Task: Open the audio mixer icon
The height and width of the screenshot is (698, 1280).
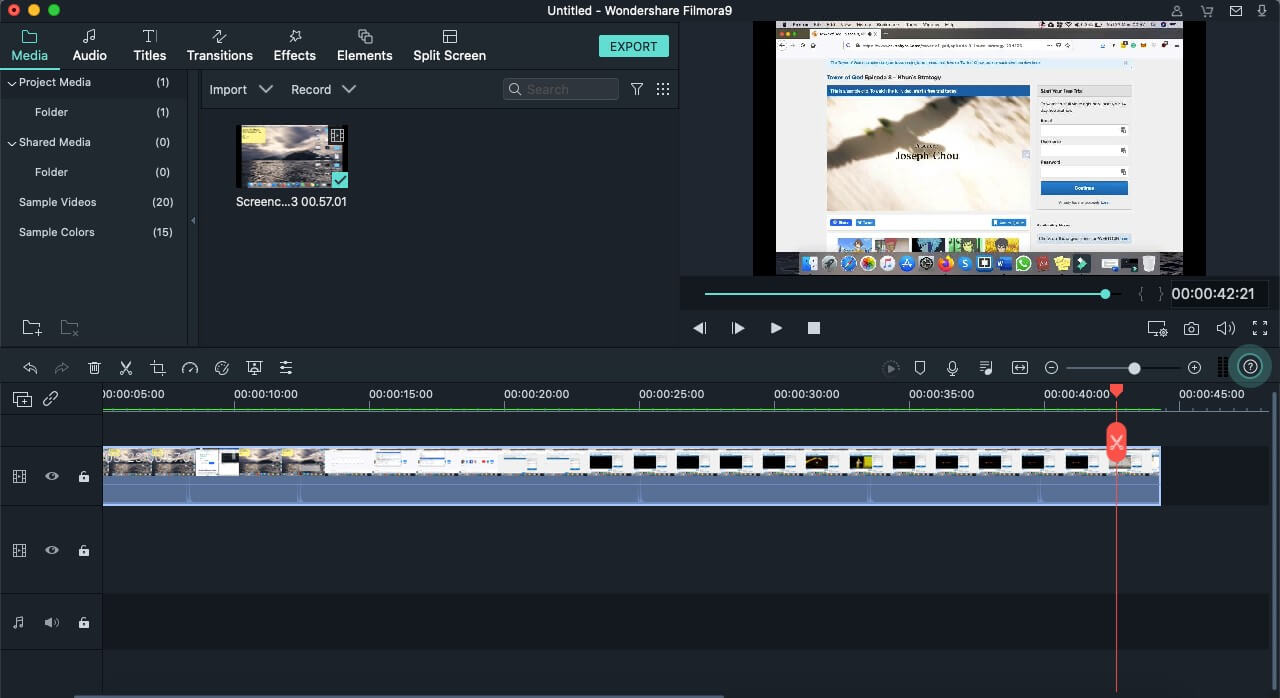Action: pyautogui.click(x=986, y=368)
